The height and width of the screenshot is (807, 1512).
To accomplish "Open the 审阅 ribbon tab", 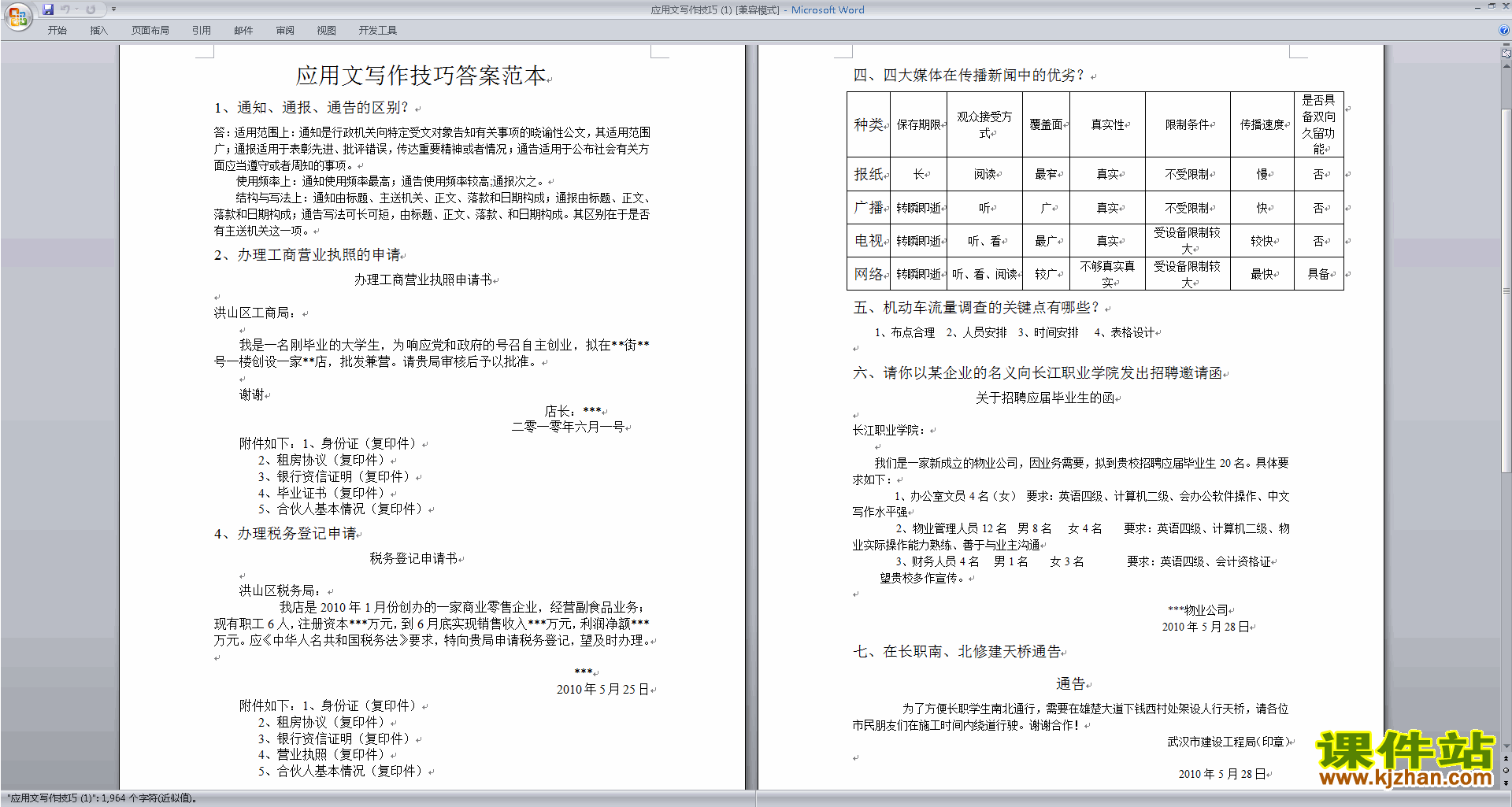I will click(285, 30).
